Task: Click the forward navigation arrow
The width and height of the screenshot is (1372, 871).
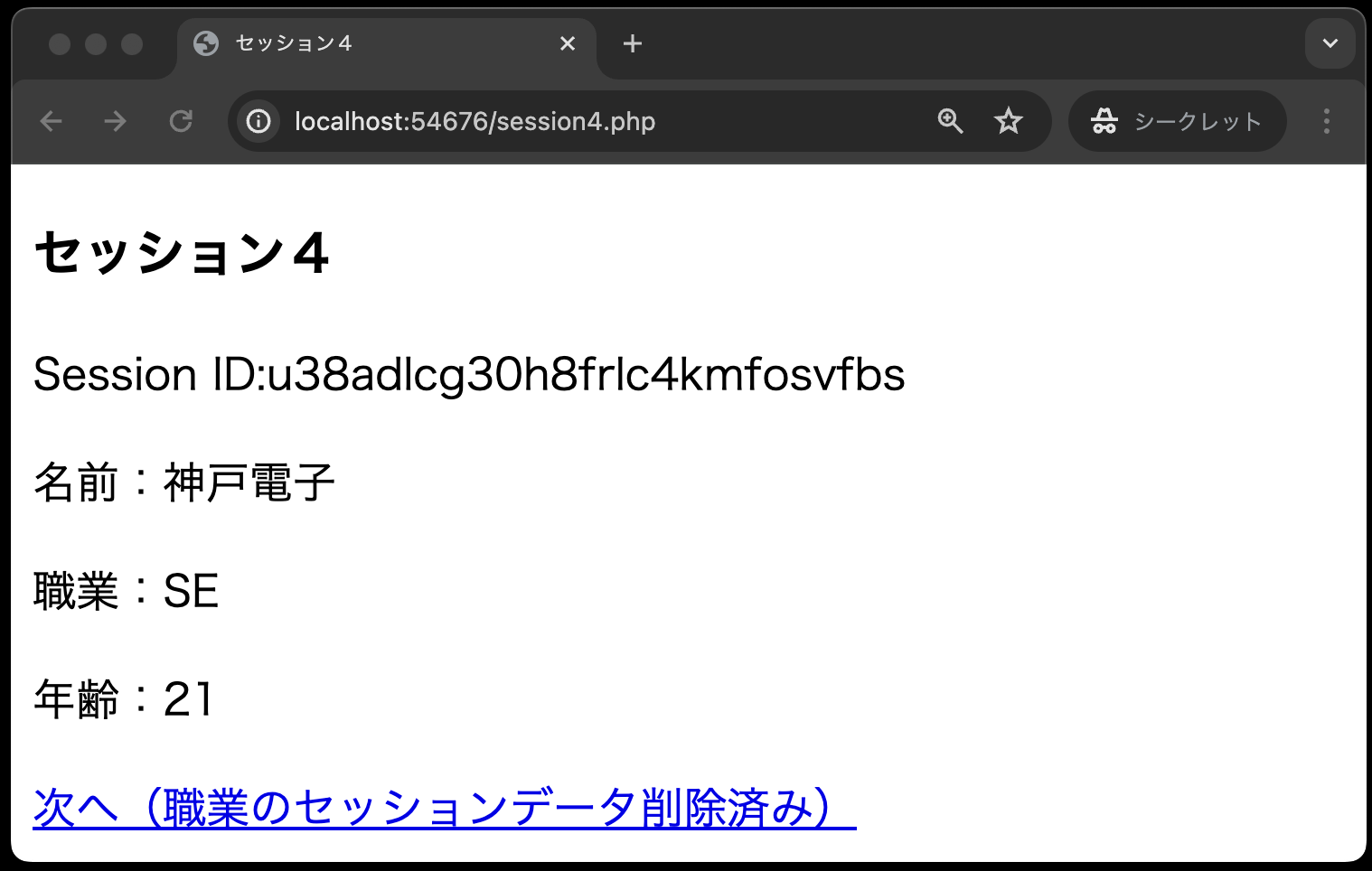Action: coord(116,121)
